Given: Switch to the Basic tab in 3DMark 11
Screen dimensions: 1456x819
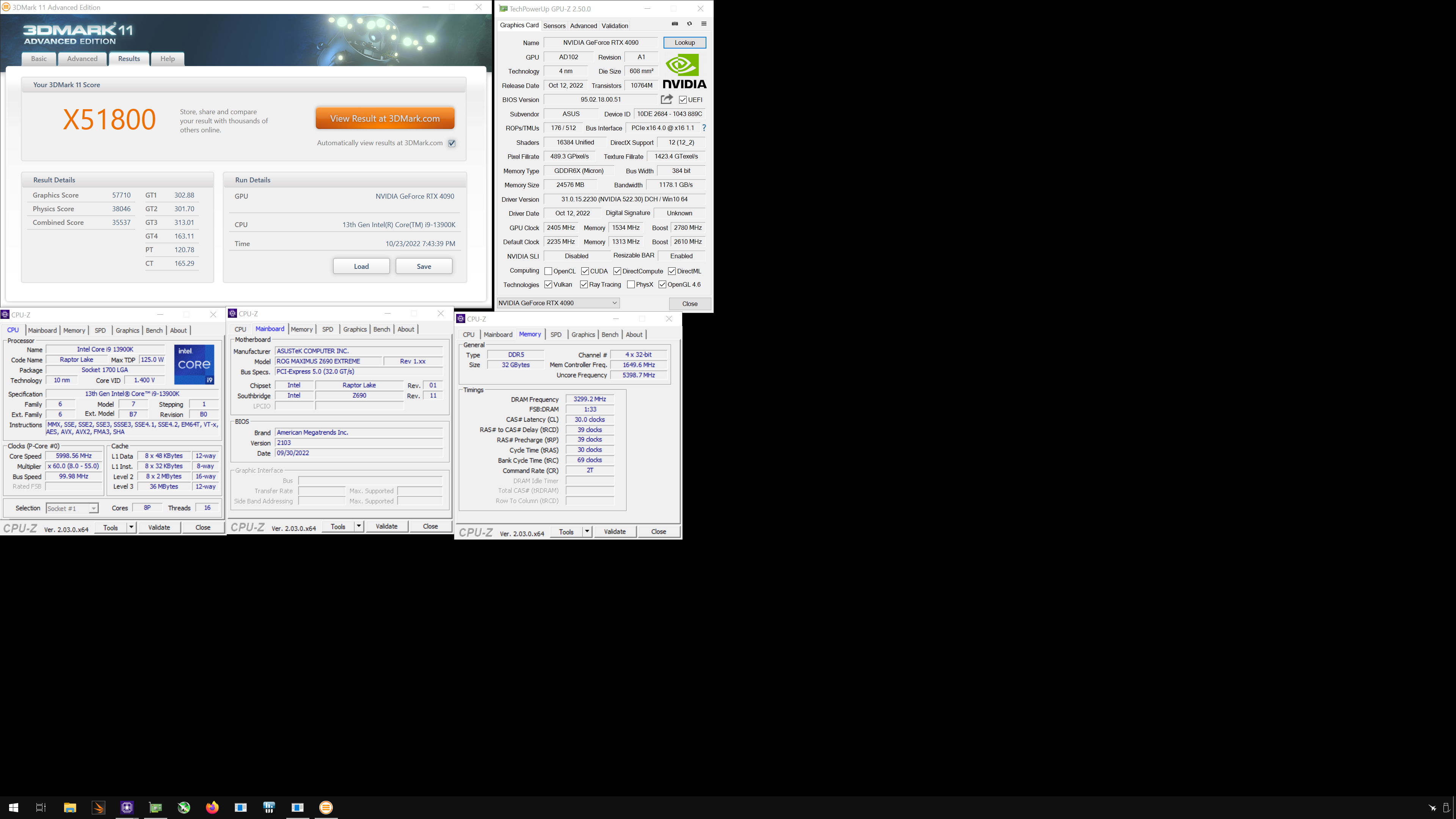Looking at the screenshot, I should click(39, 59).
